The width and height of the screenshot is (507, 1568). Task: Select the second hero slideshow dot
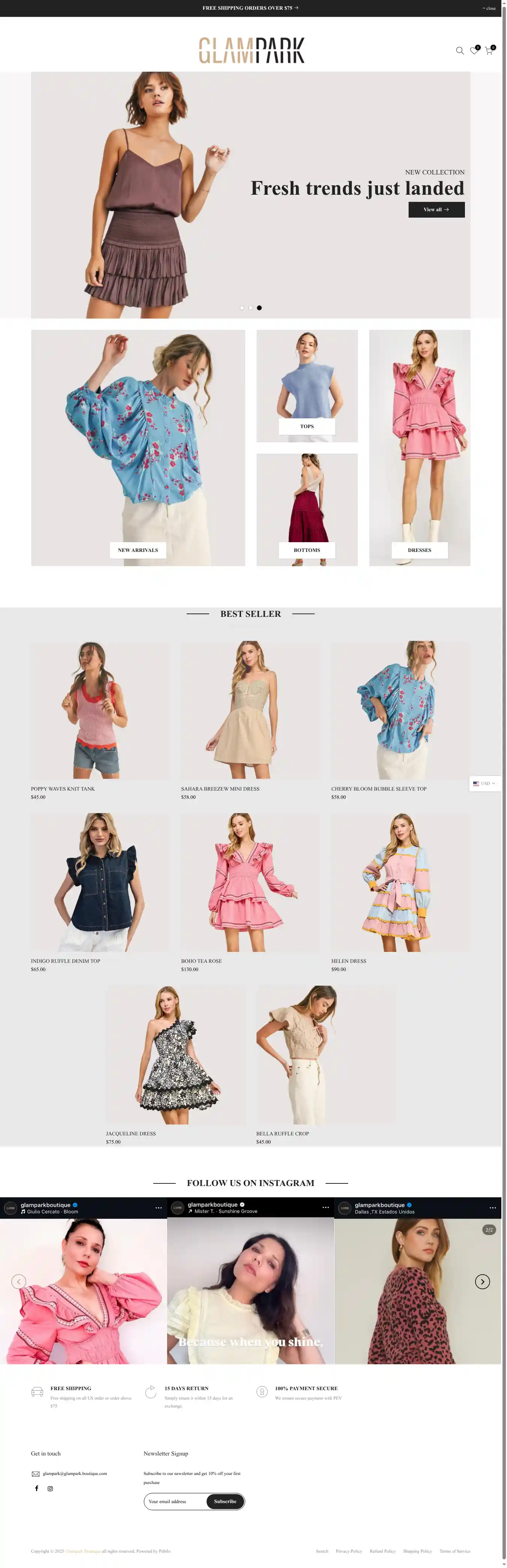250,308
